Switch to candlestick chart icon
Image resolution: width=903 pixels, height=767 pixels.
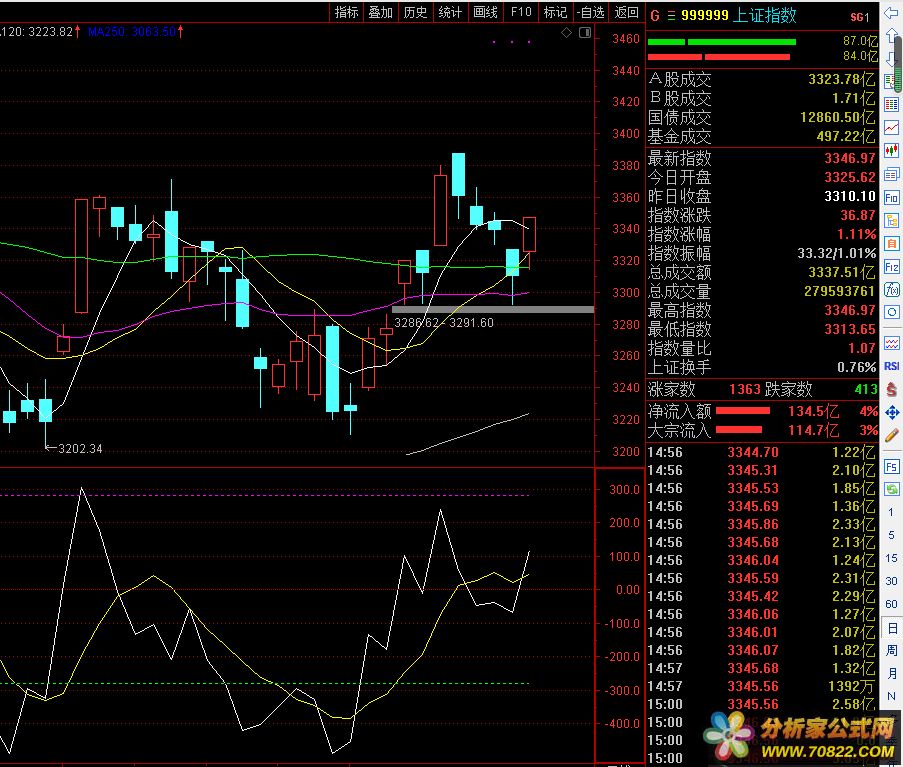pos(891,151)
